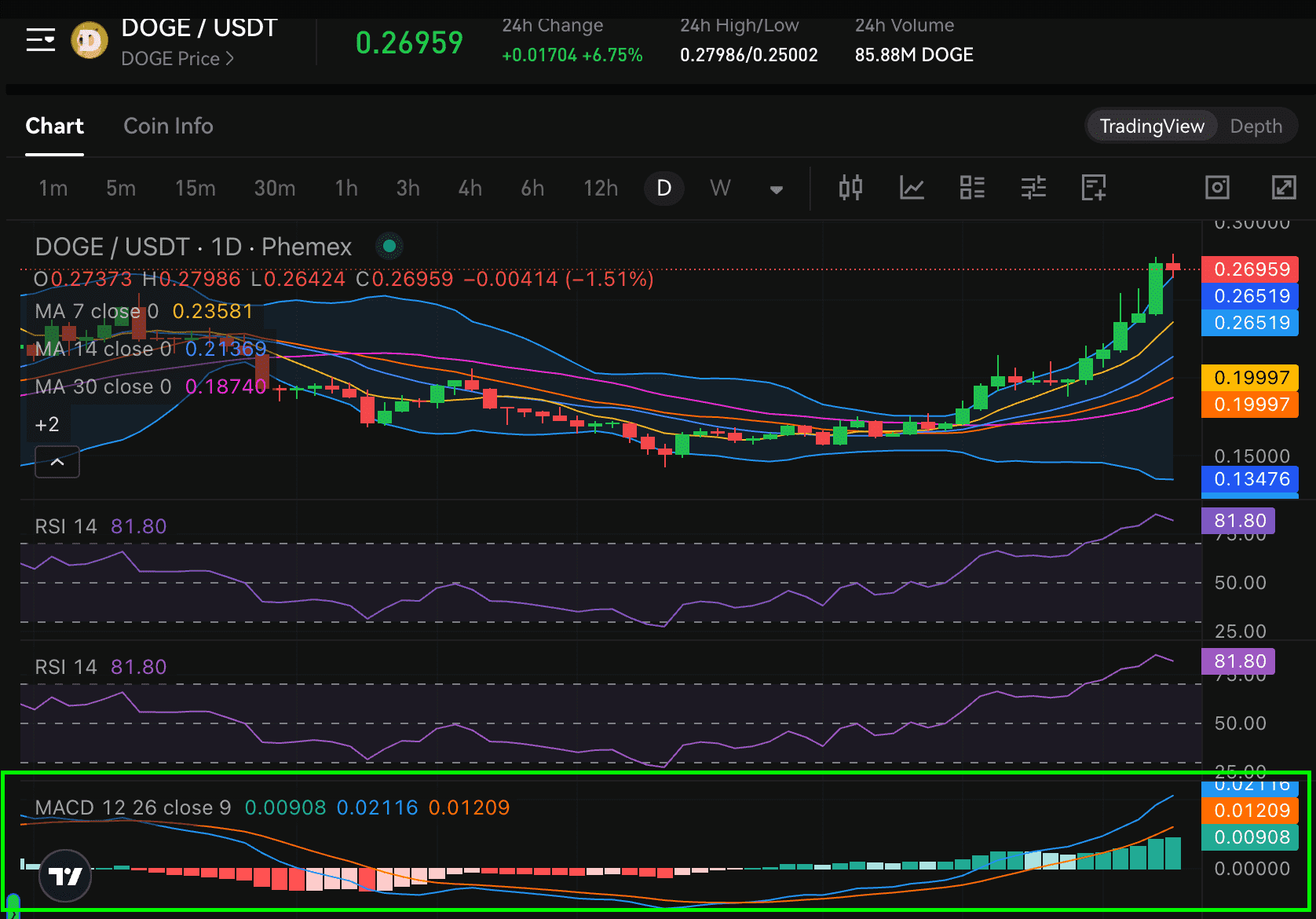Select the 30m timeframe
This screenshot has width=1316, height=919.
click(275, 189)
